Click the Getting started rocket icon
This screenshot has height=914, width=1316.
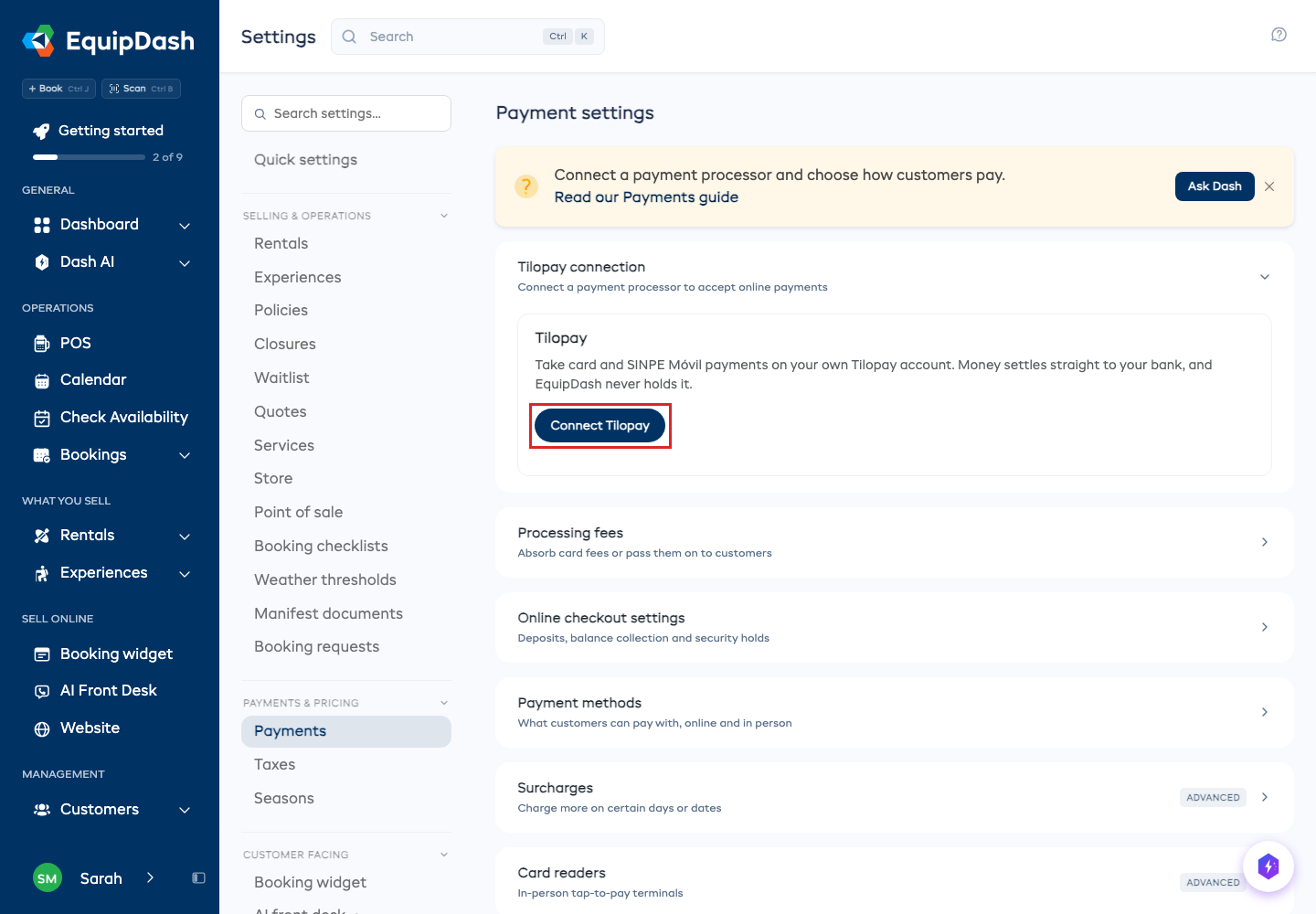pyautogui.click(x=41, y=132)
